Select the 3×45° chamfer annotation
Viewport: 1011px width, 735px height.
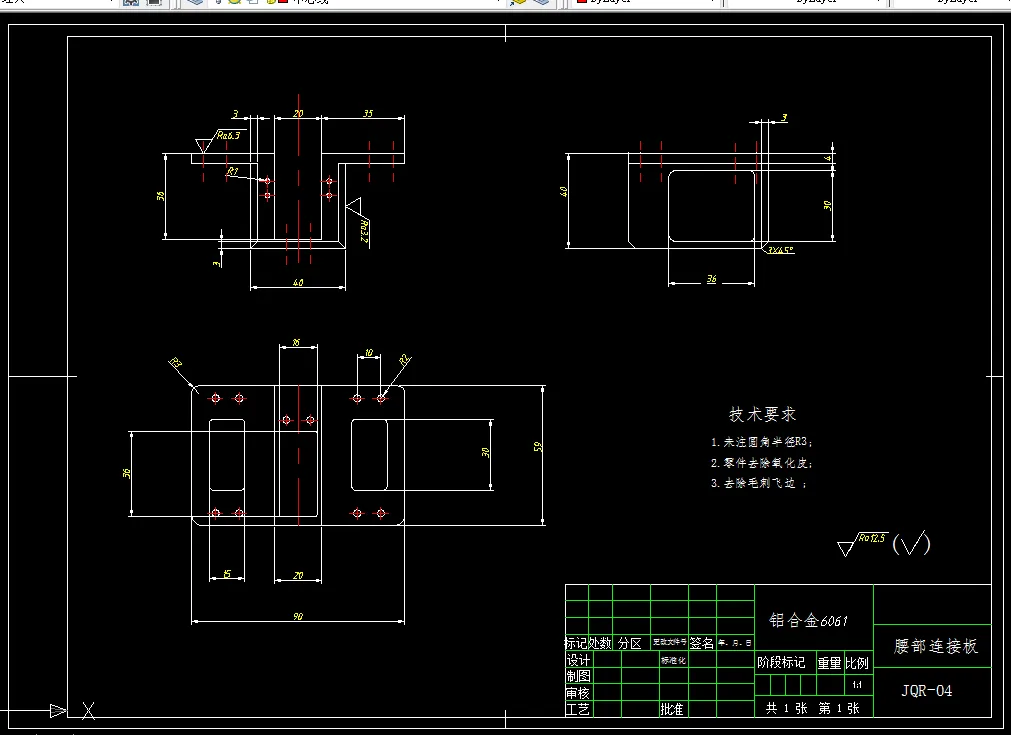point(781,250)
